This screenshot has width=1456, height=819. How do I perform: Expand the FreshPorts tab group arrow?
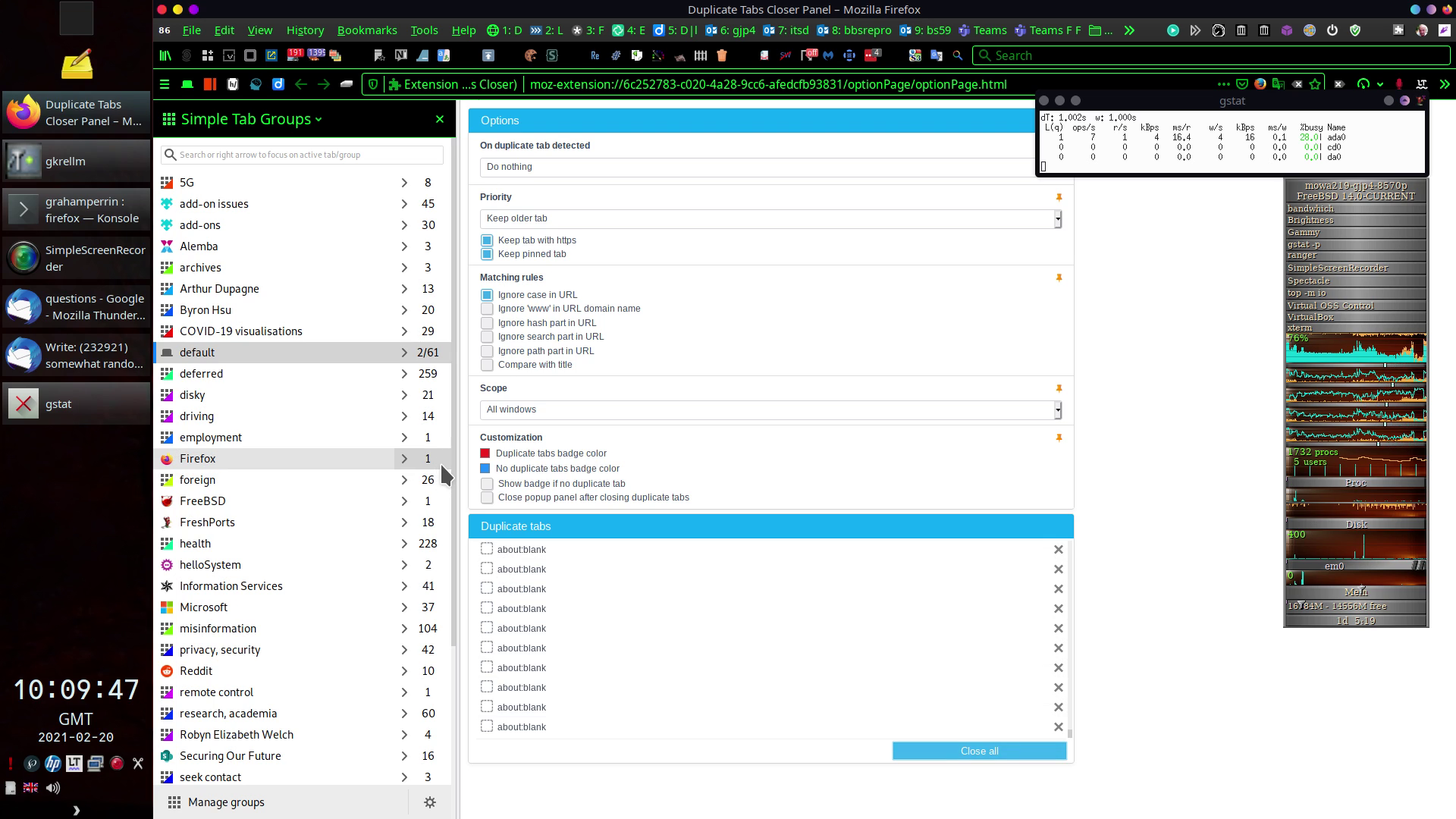tap(404, 522)
